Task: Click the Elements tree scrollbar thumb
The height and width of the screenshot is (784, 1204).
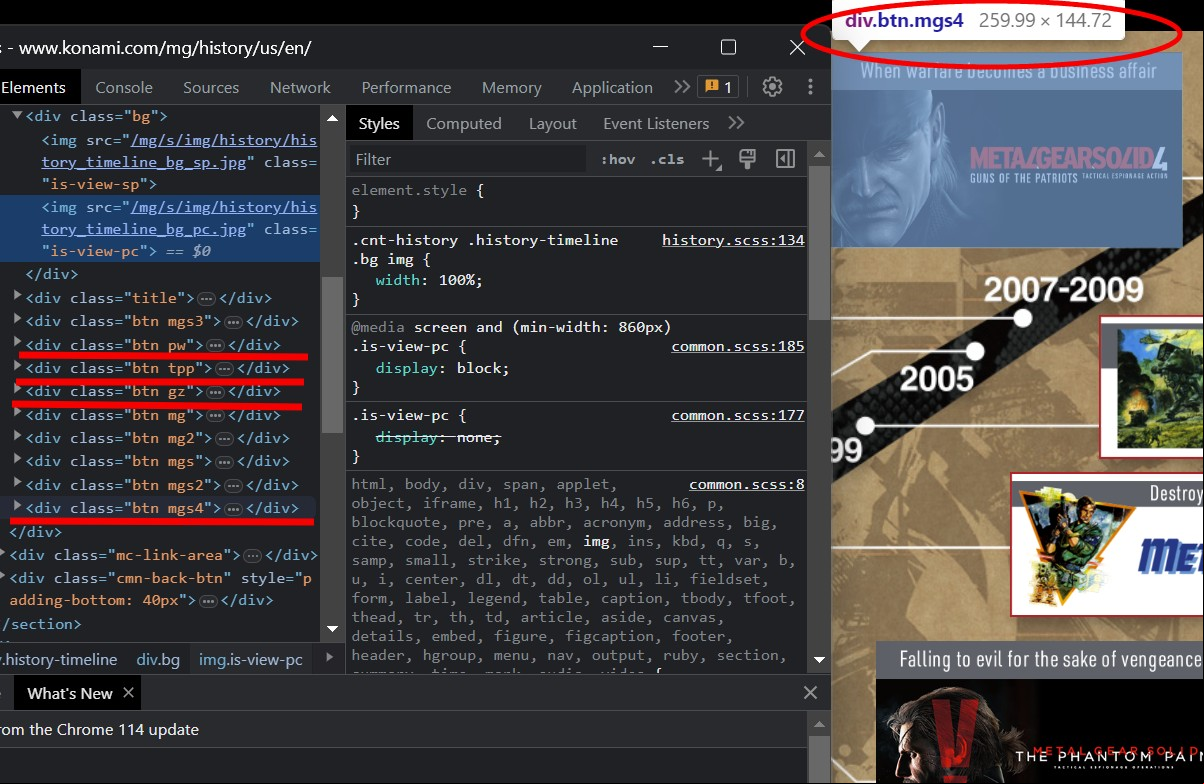Action: click(333, 355)
